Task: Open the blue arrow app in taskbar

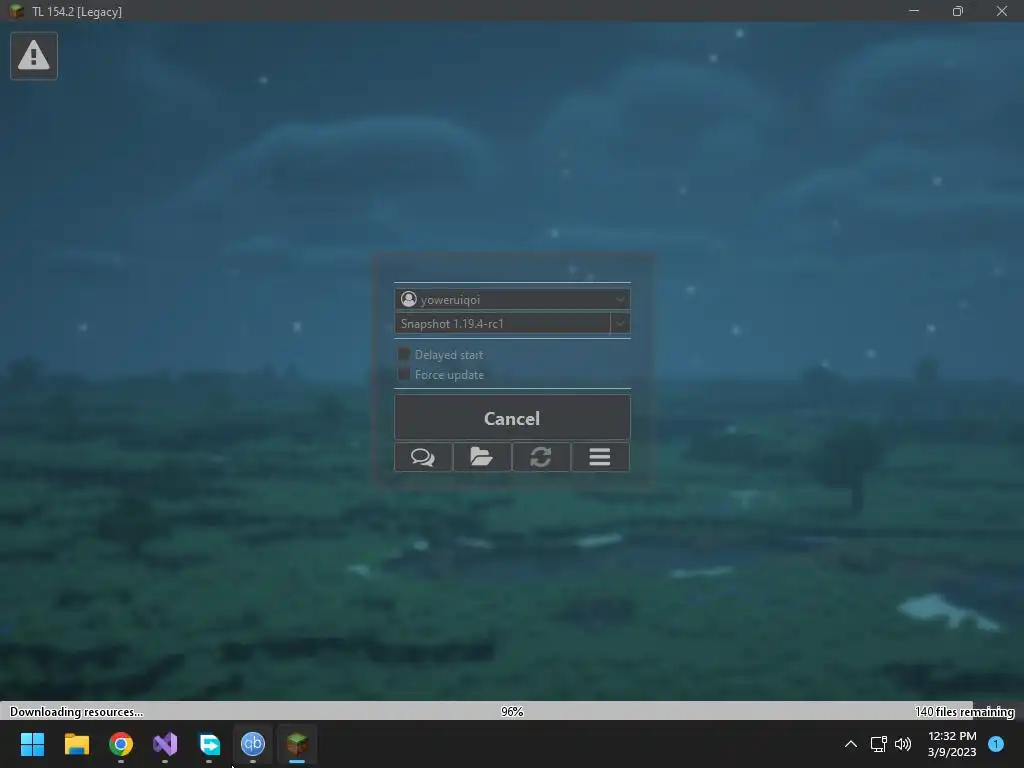Action: pyautogui.click(x=209, y=744)
